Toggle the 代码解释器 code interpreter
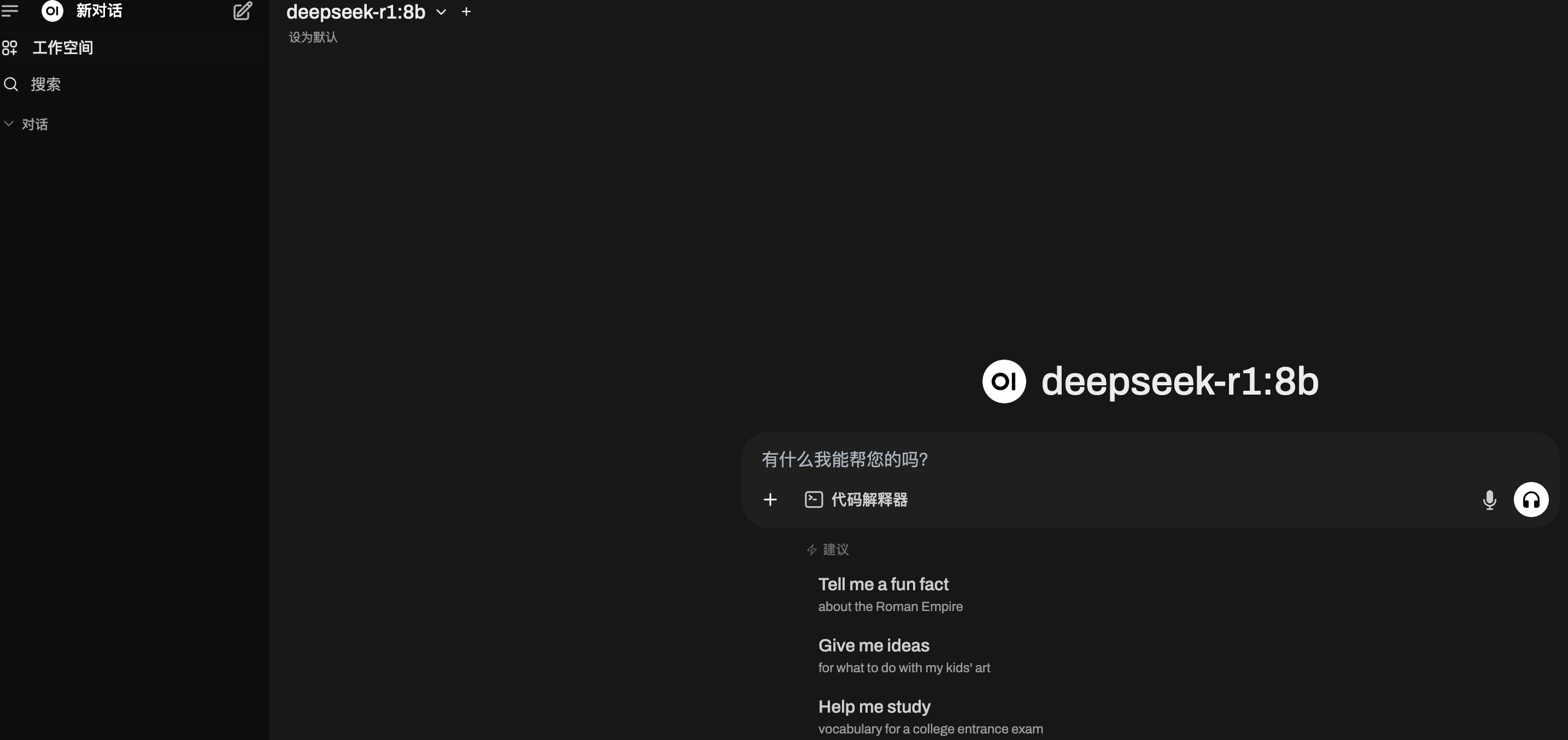The width and height of the screenshot is (1568, 740). 869,500
